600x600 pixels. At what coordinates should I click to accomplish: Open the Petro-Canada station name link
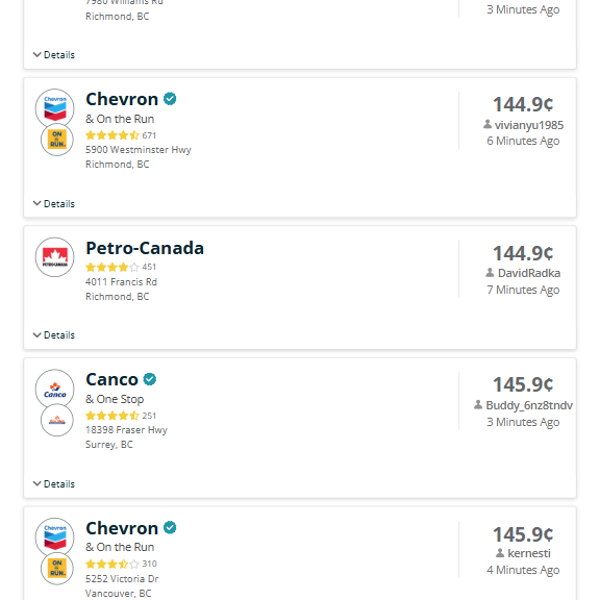pos(145,248)
